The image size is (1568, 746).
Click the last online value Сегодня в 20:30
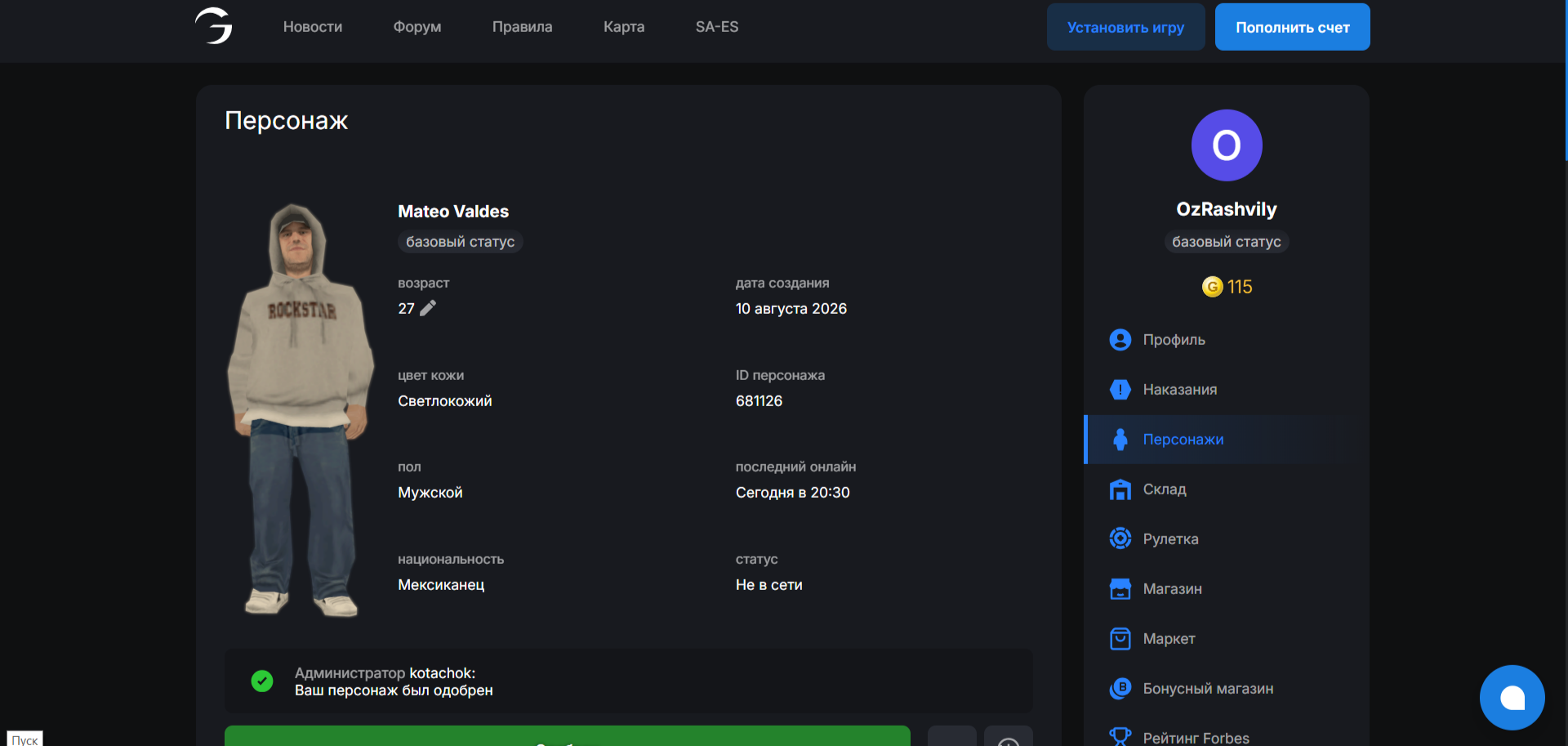(793, 493)
